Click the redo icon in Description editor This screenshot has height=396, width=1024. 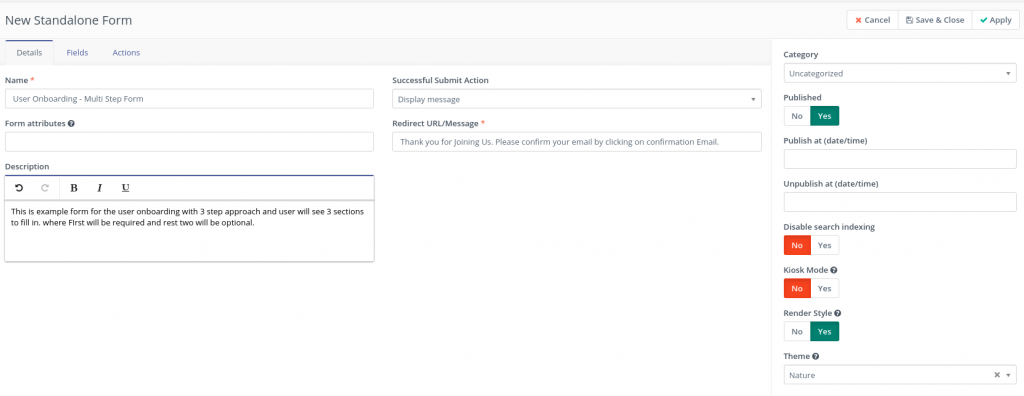45,188
